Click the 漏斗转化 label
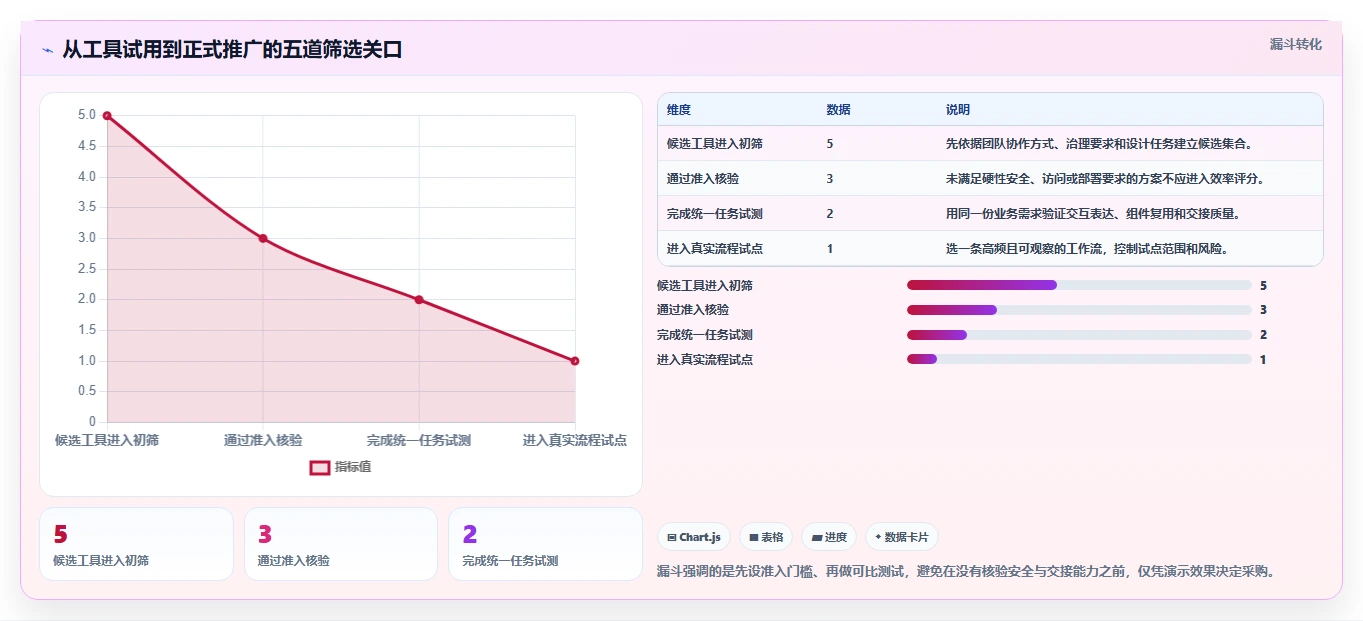 (1296, 44)
